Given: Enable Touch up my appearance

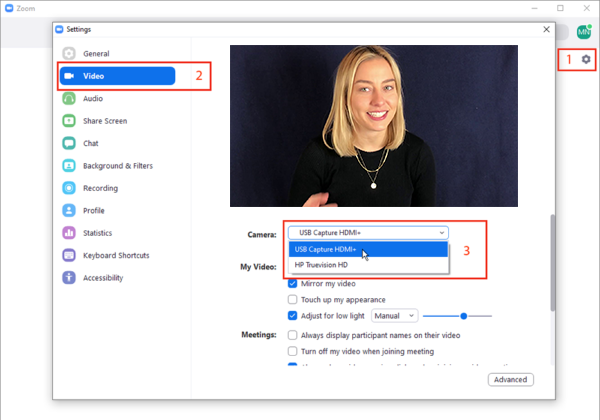Looking at the screenshot, I should pos(292,299).
